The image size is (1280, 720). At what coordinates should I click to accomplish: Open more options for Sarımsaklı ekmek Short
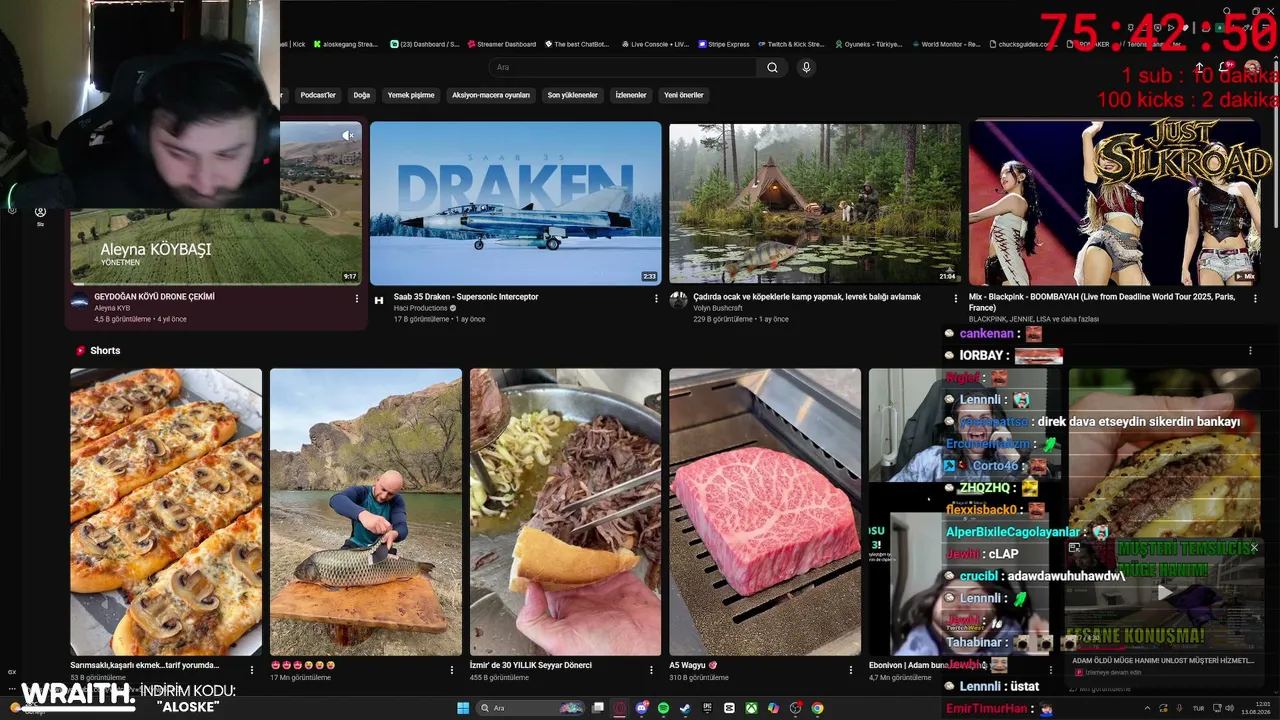point(252,669)
